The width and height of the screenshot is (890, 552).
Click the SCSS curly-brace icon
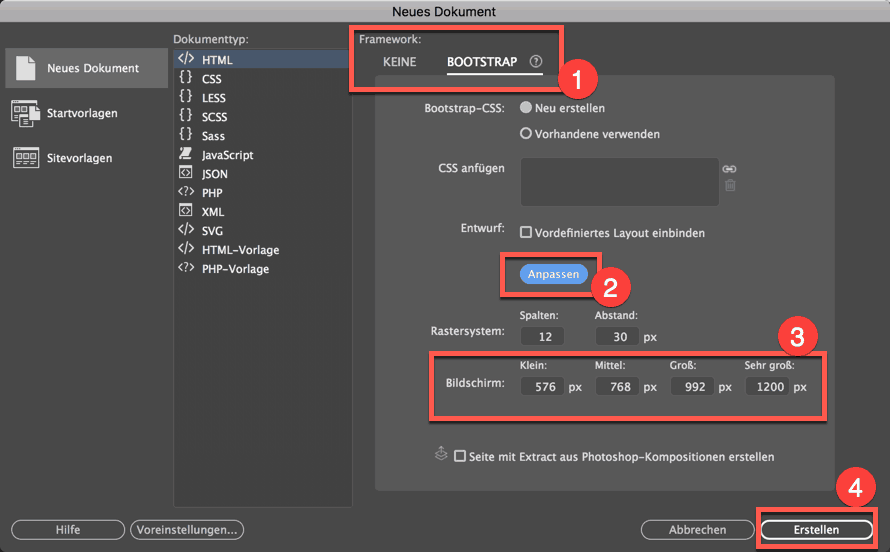tap(186, 115)
